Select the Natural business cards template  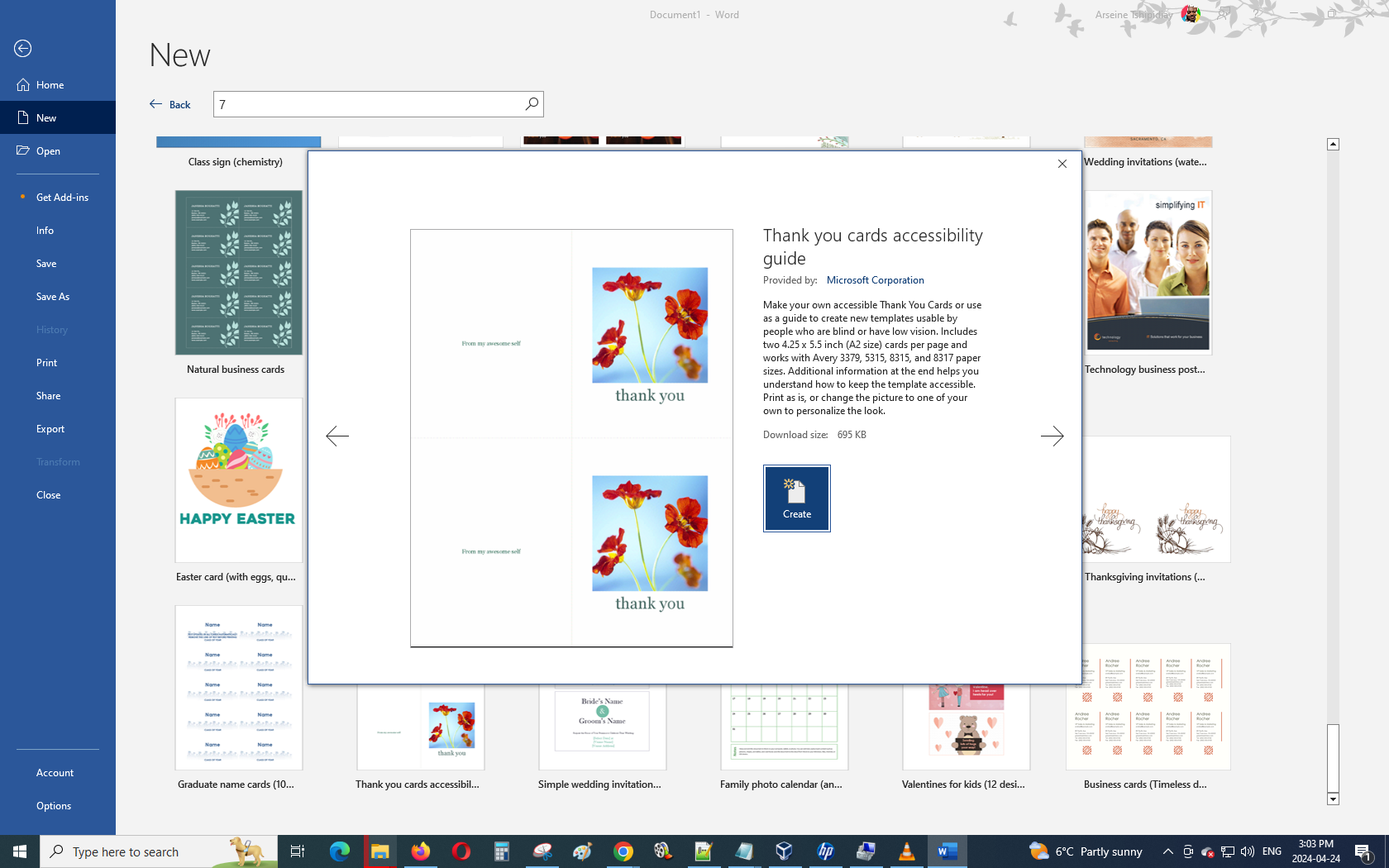pos(238,273)
